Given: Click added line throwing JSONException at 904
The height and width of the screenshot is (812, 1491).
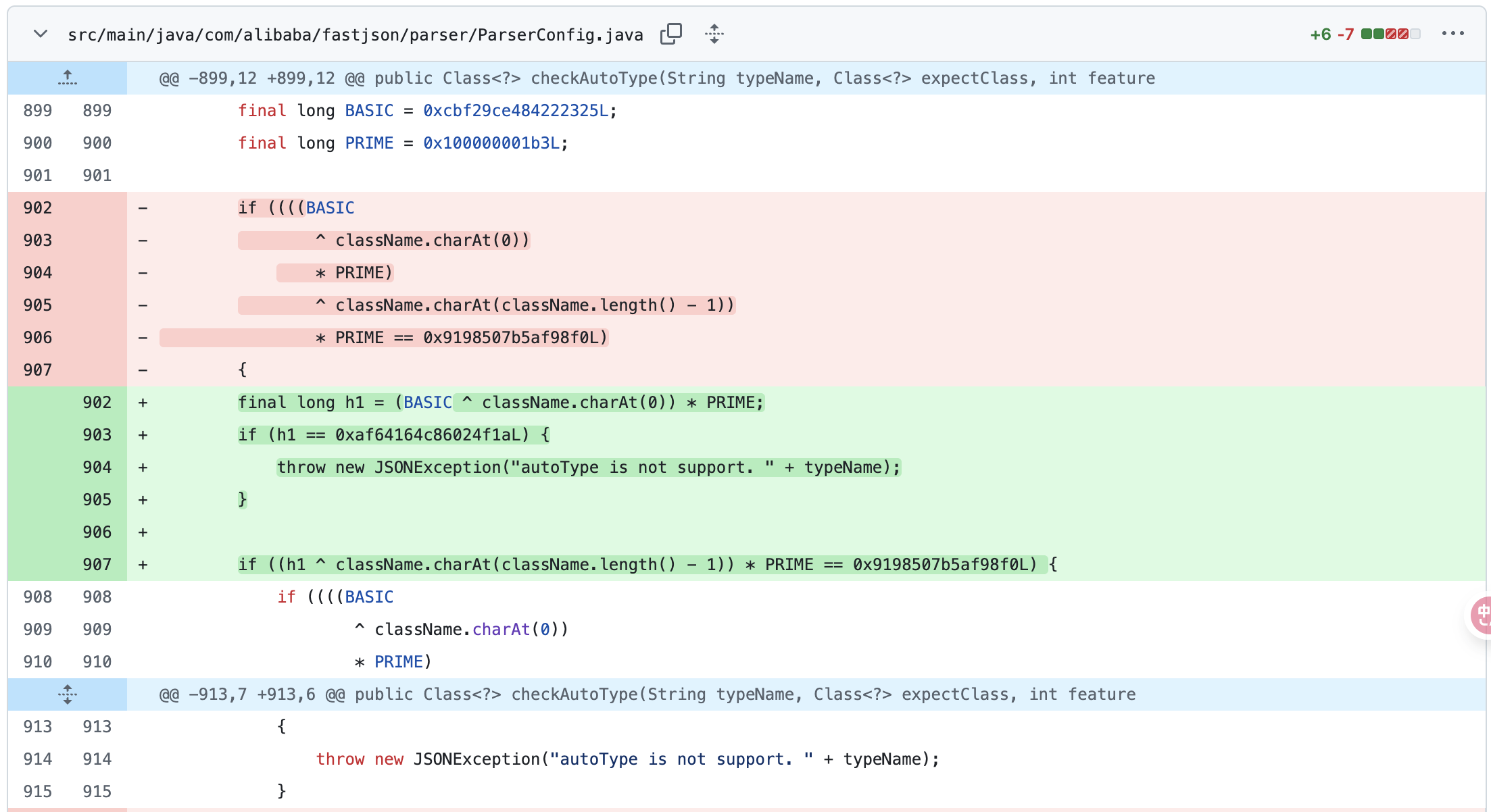Looking at the screenshot, I should (588, 467).
